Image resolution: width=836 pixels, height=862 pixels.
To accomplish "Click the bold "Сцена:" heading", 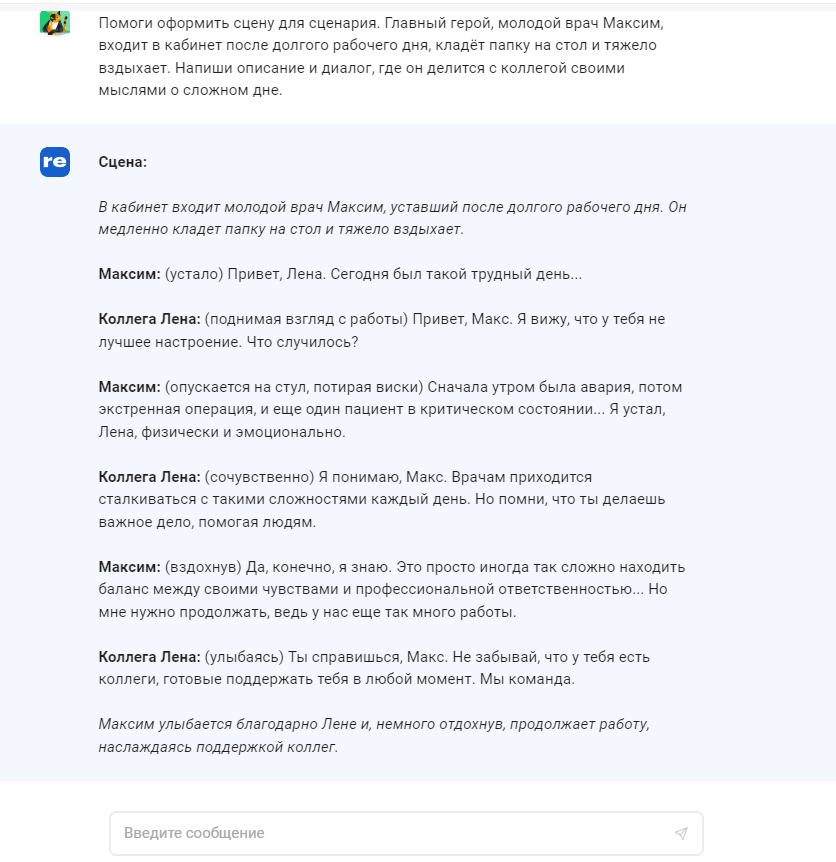I will tap(123, 162).
